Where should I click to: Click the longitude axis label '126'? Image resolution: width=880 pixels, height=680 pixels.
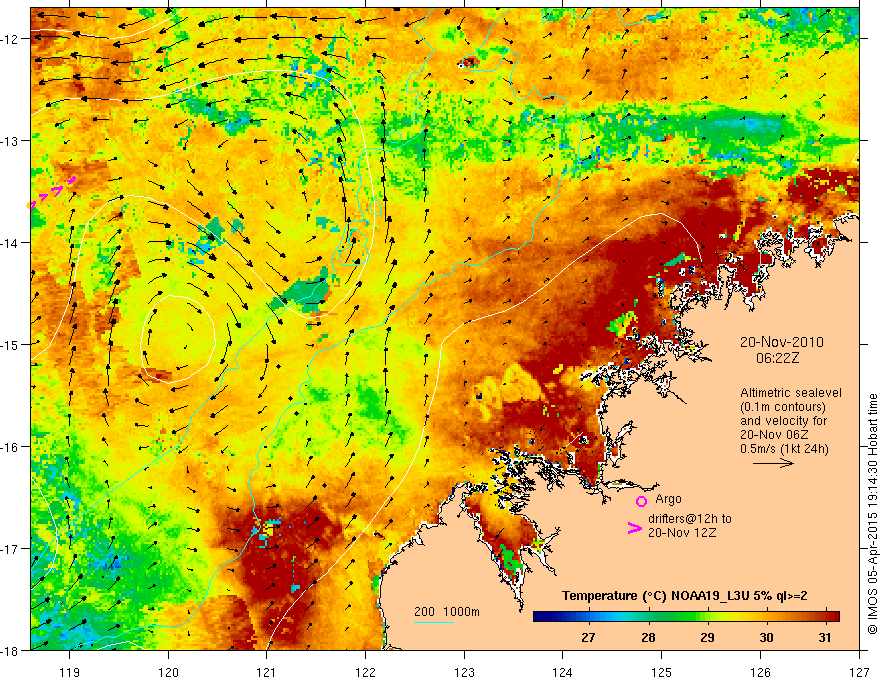point(760,672)
